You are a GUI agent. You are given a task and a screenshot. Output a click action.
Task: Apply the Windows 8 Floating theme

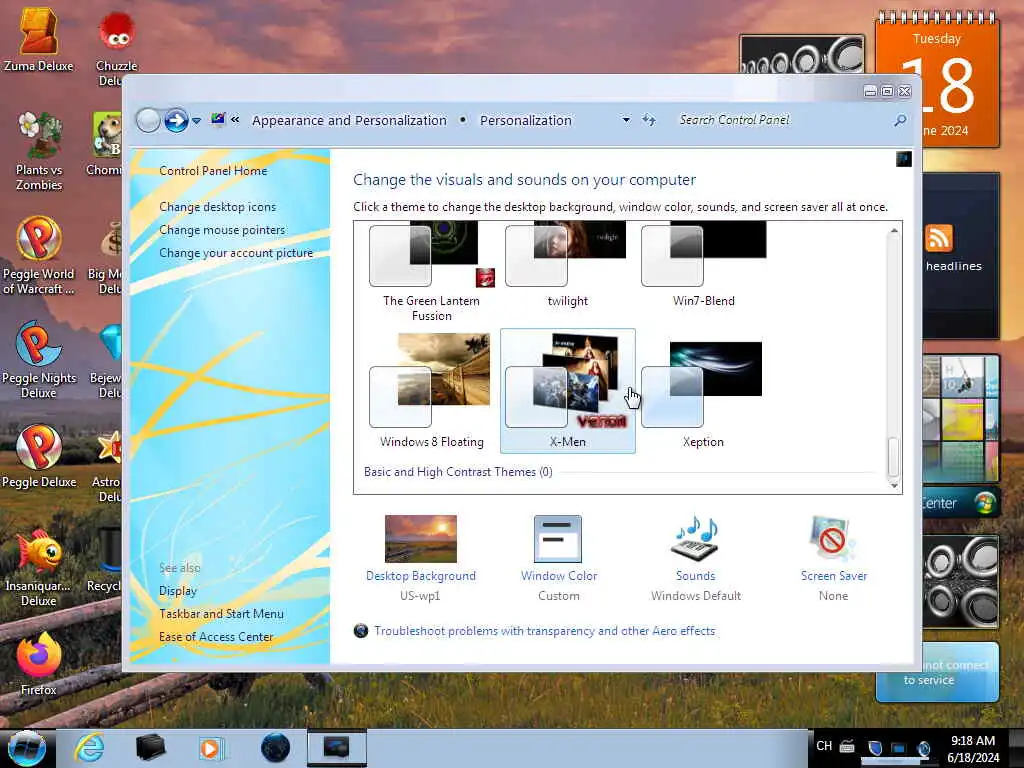tap(432, 391)
